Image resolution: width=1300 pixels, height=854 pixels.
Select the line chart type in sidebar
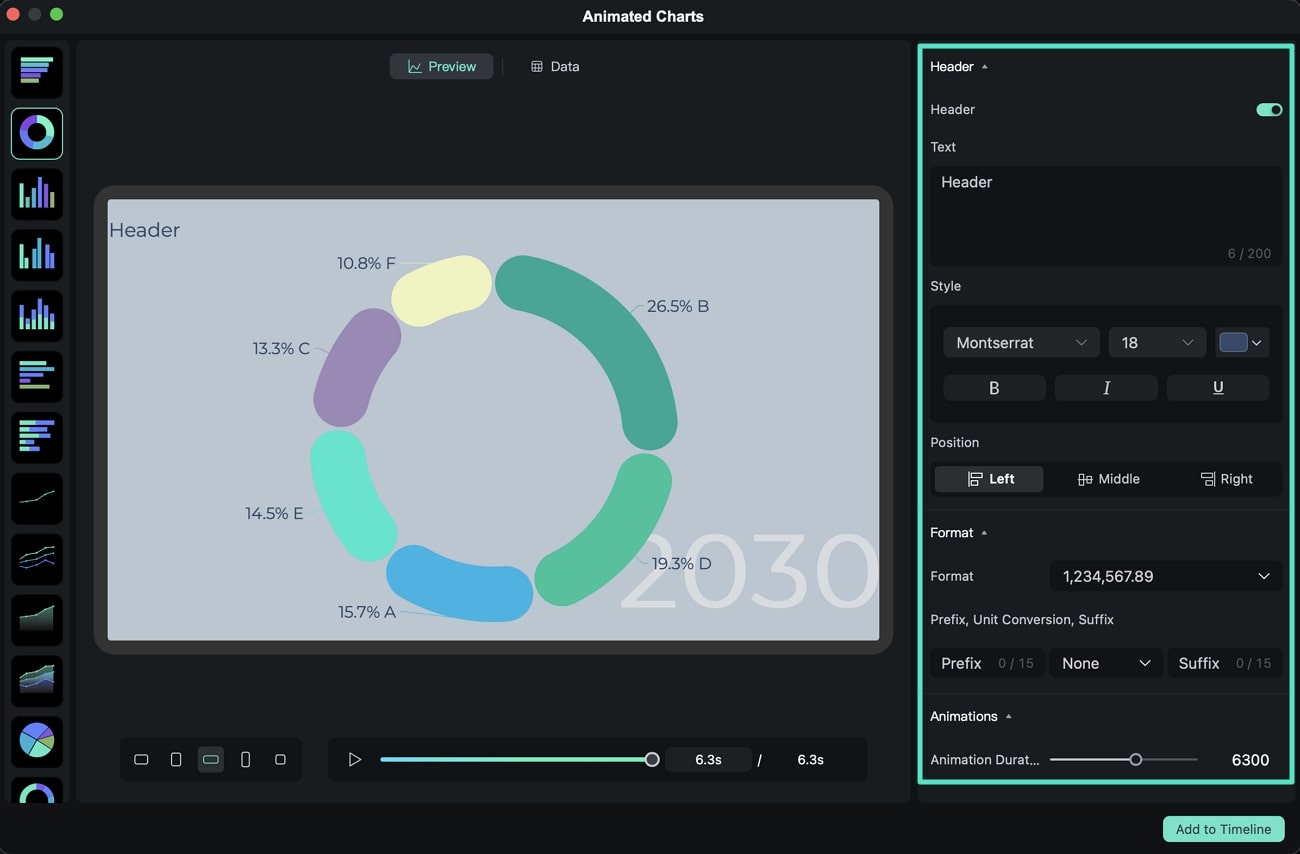[x=36, y=499]
